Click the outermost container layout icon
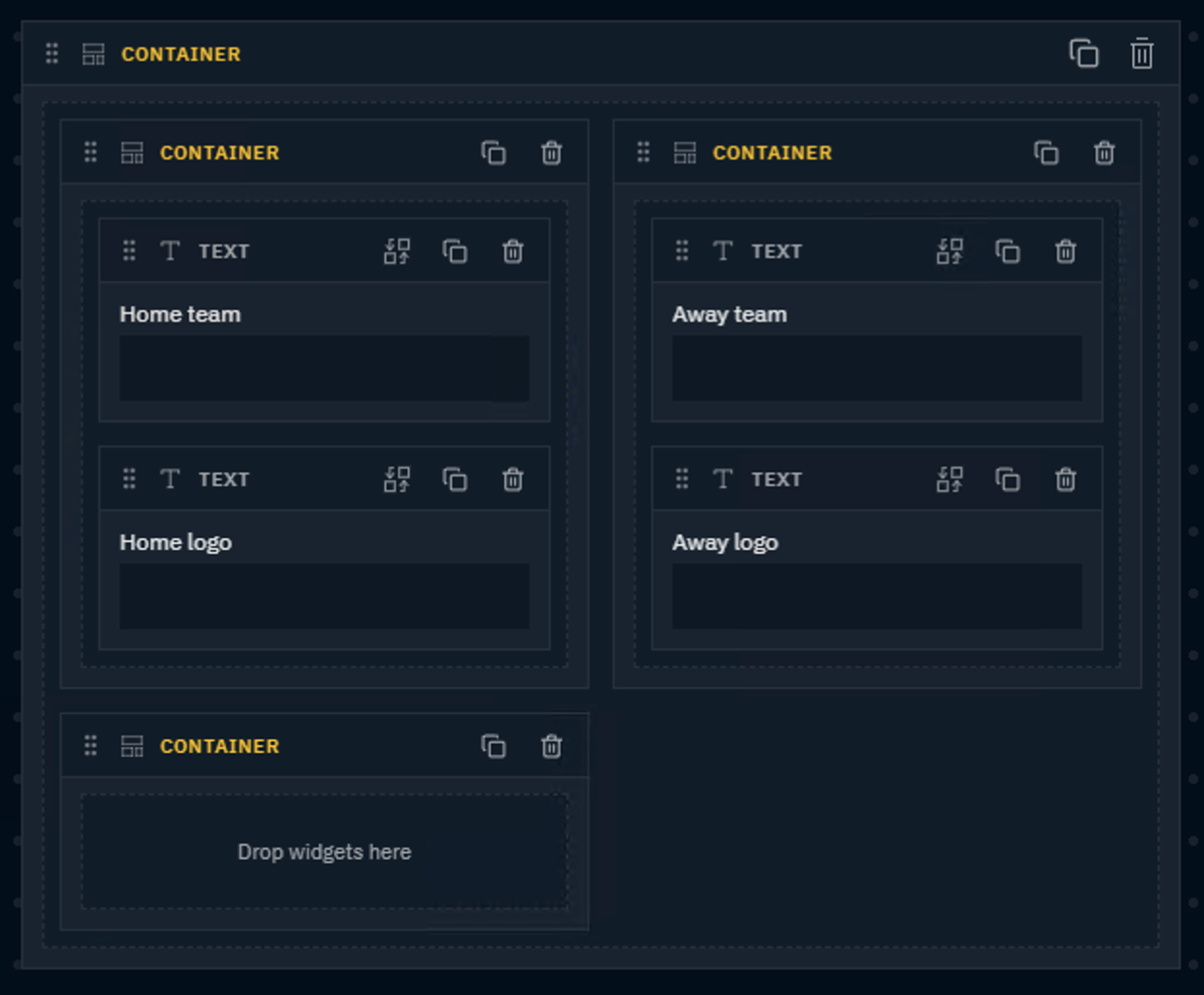 (x=93, y=54)
